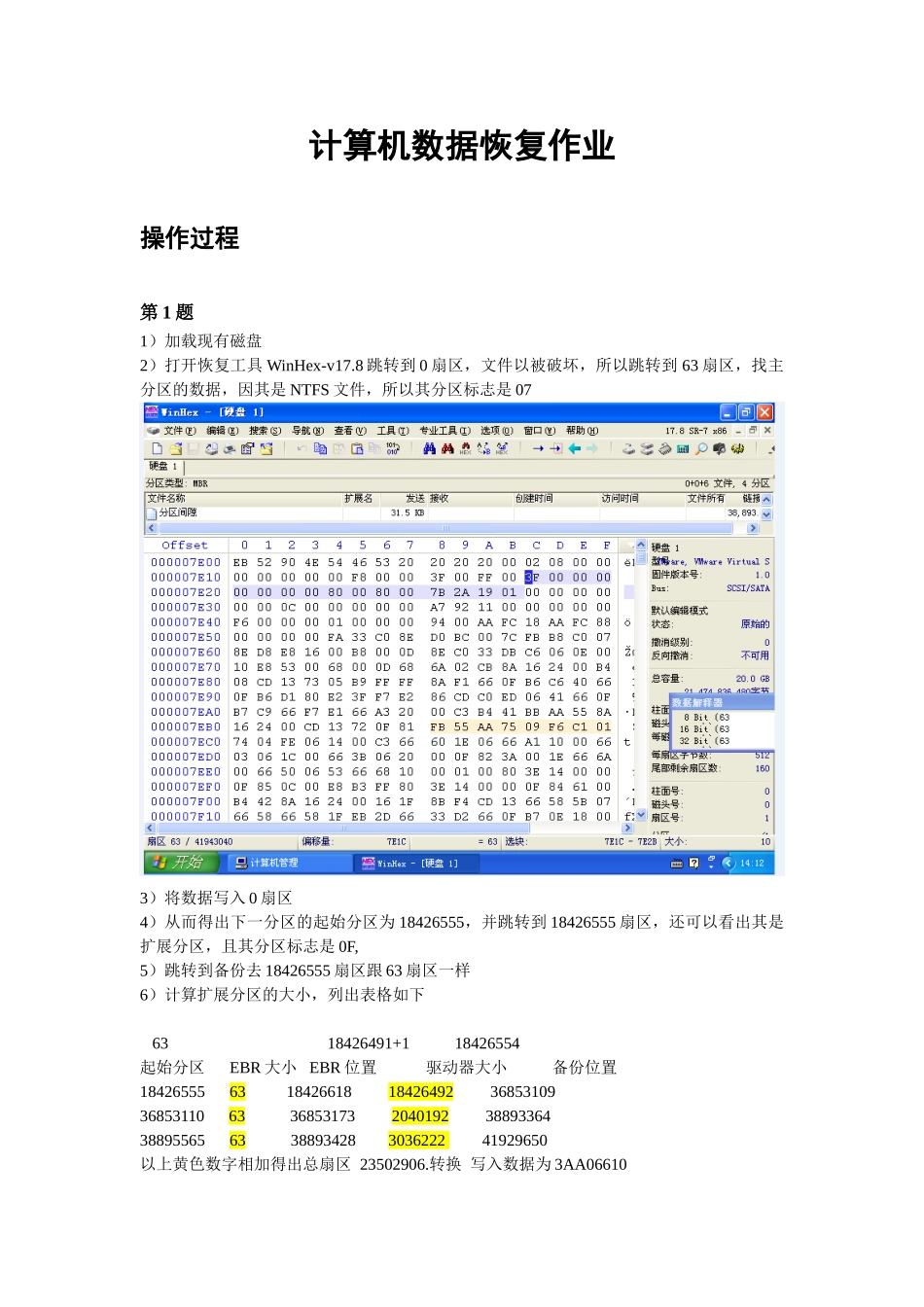Click the hex view horizontal scrollbar
Screen dimensions: 924x1307
point(389,829)
